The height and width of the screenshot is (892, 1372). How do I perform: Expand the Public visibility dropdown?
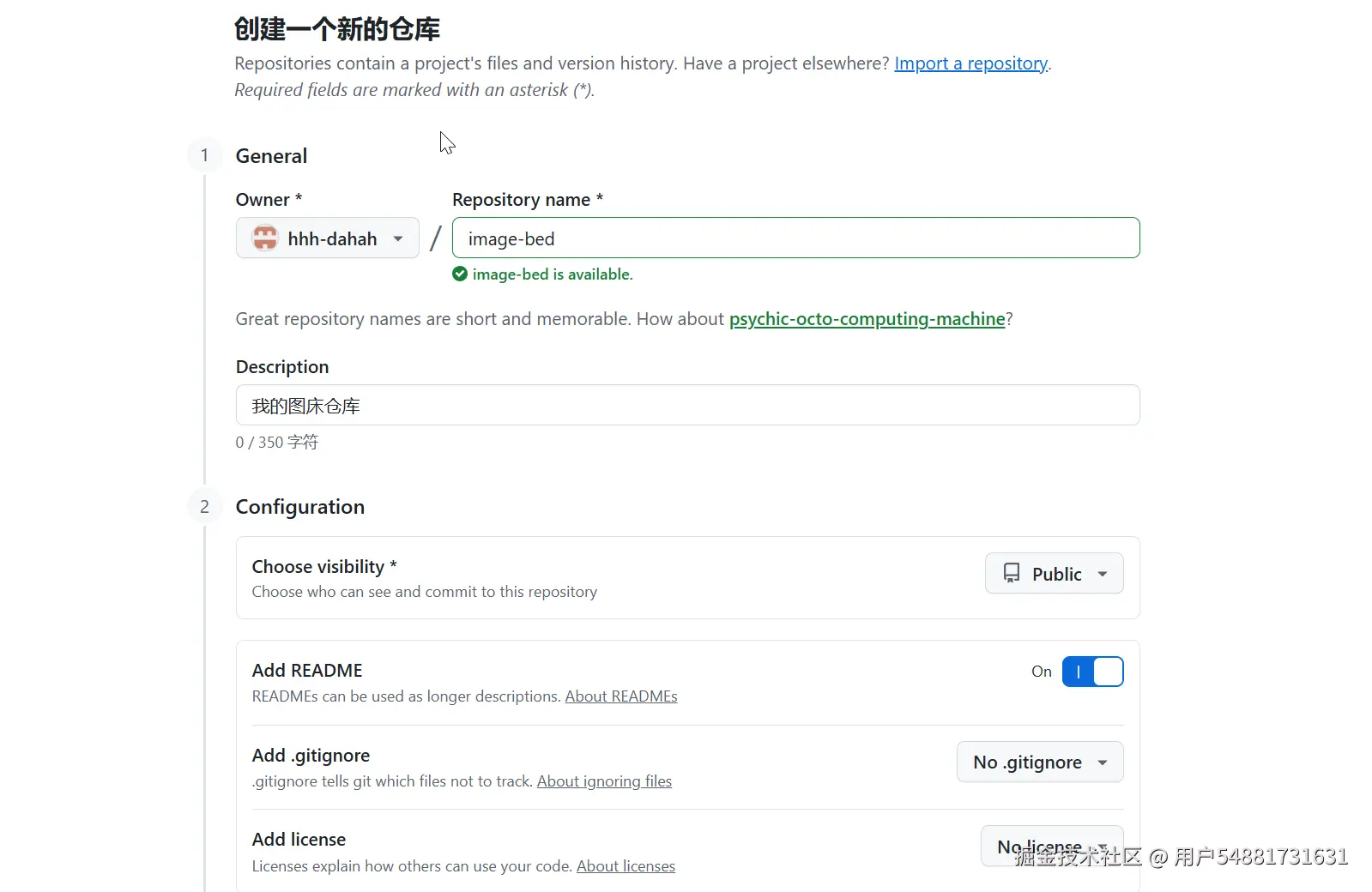point(1054,573)
